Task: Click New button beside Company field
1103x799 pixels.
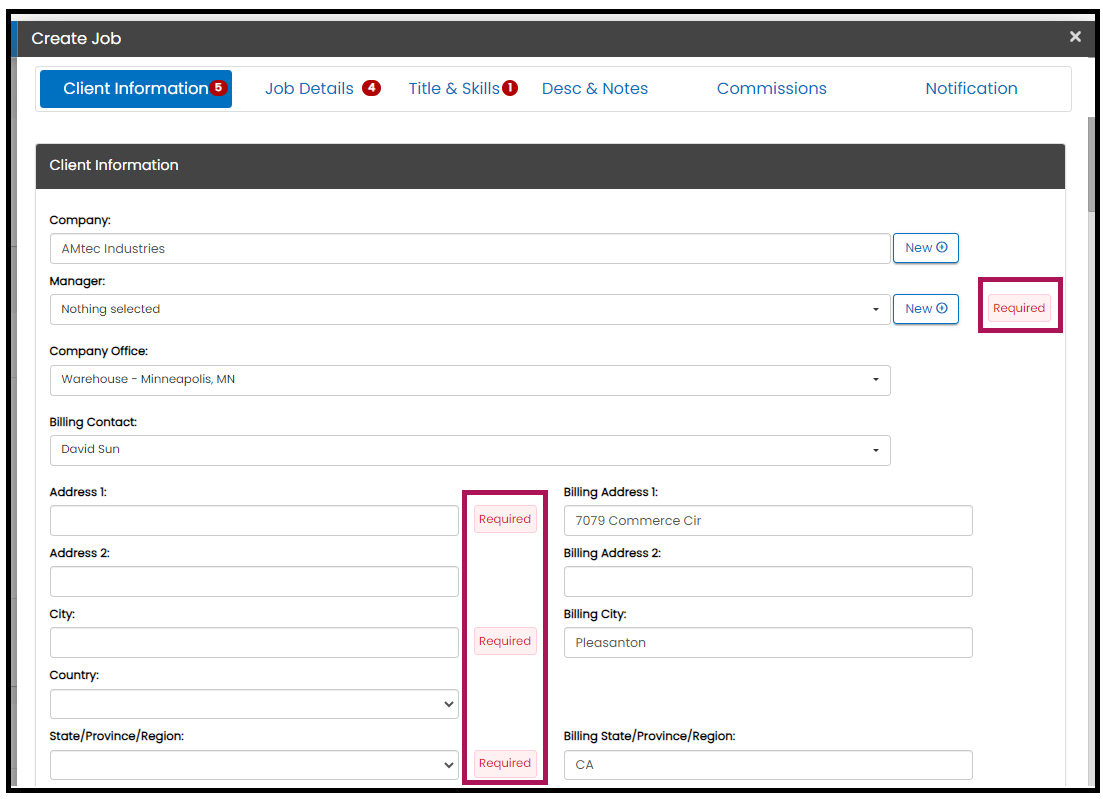Action: point(925,248)
